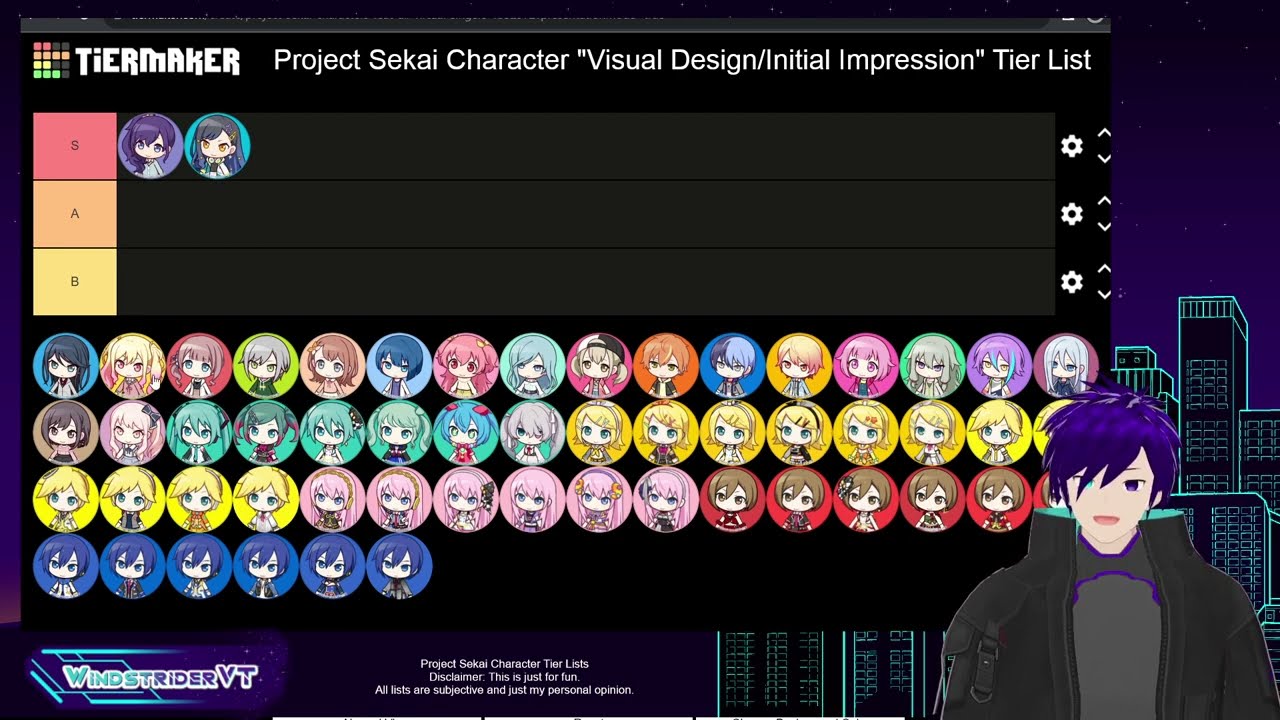Click the tier list title text
Viewport: 1280px width, 720px height.
pos(682,60)
